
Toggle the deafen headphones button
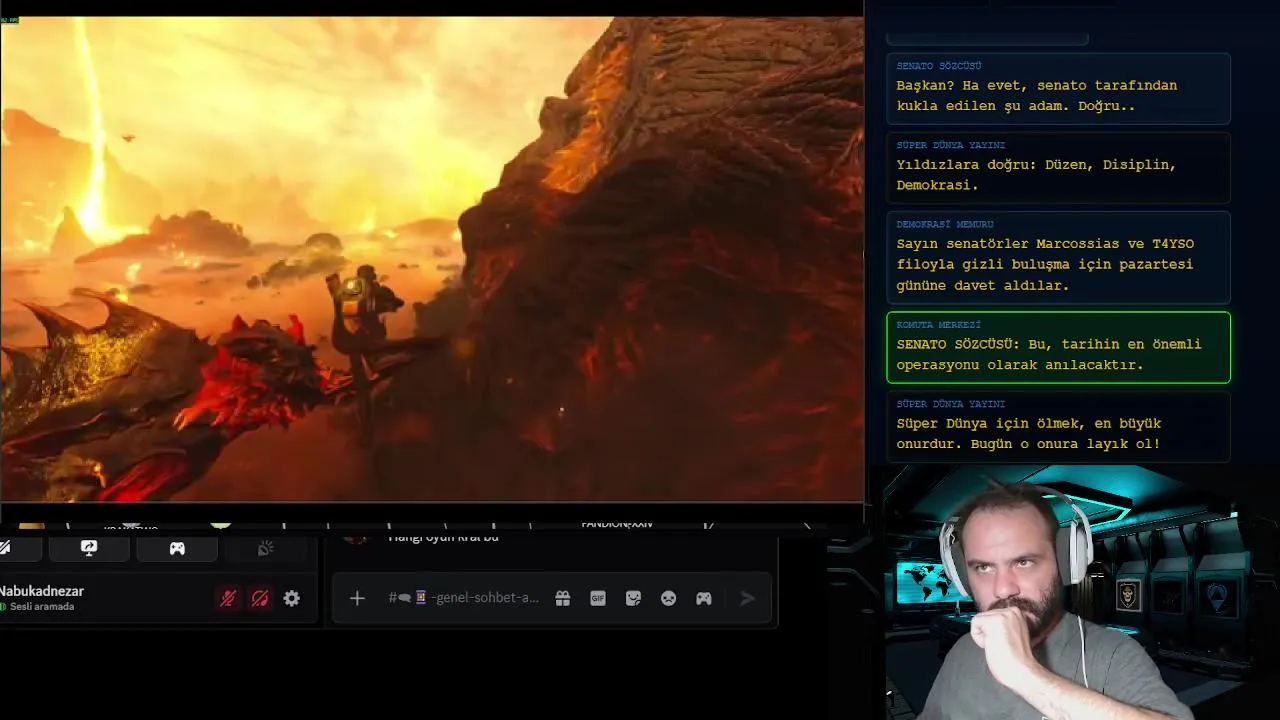coord(260,598)
